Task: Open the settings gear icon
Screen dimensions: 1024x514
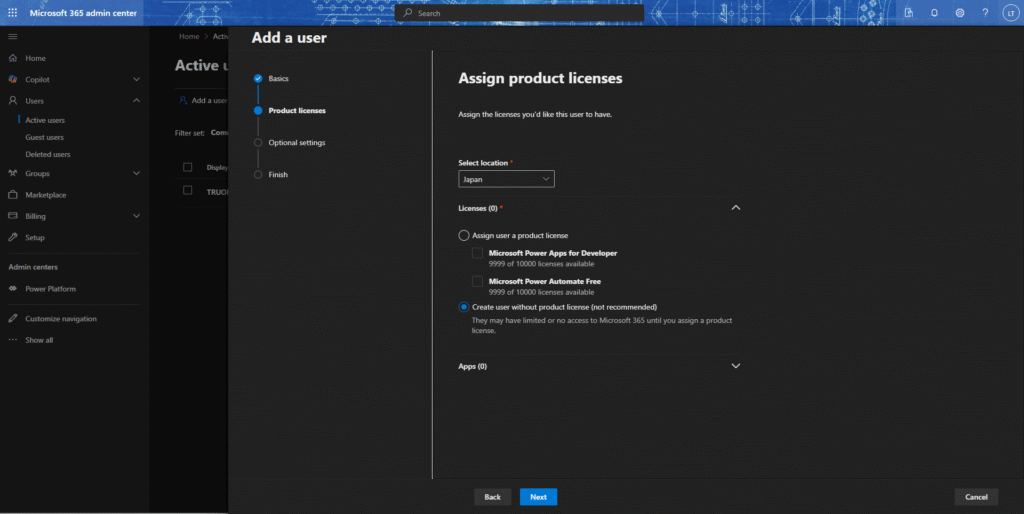Action: point(959,13)
